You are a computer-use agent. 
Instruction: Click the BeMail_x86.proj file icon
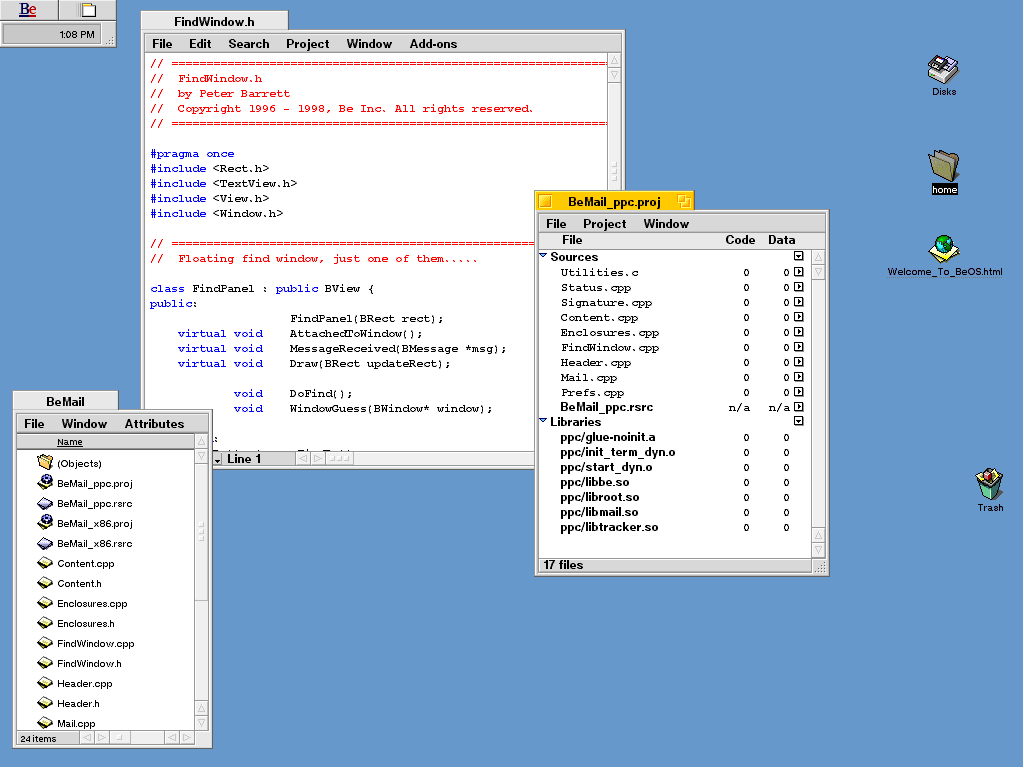45,523
